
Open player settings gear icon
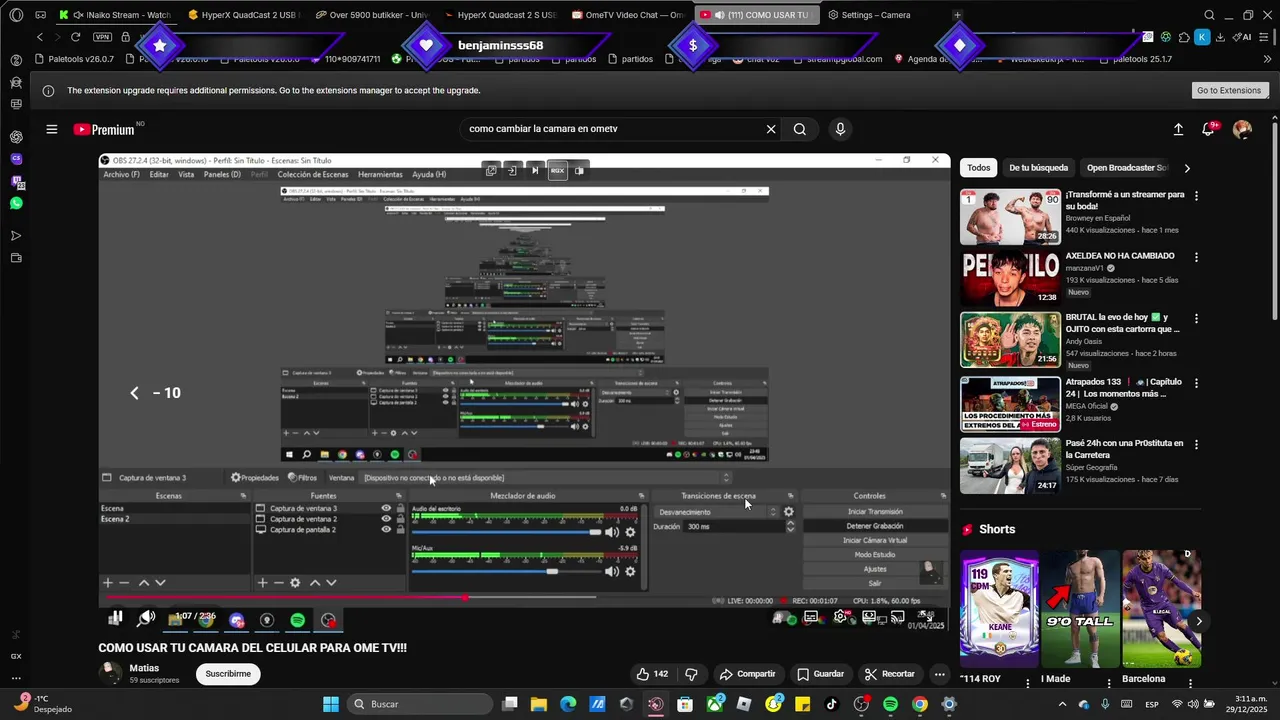(841, 617)
